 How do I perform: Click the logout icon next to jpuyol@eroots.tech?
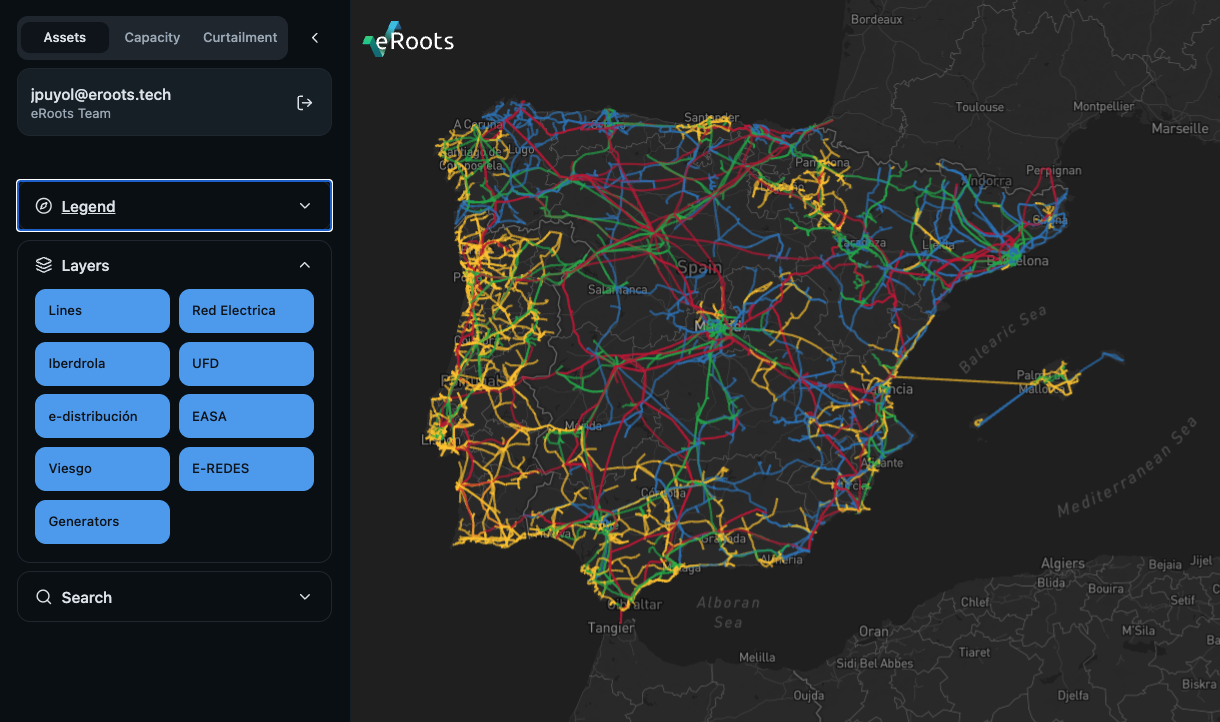click(304, 101)
